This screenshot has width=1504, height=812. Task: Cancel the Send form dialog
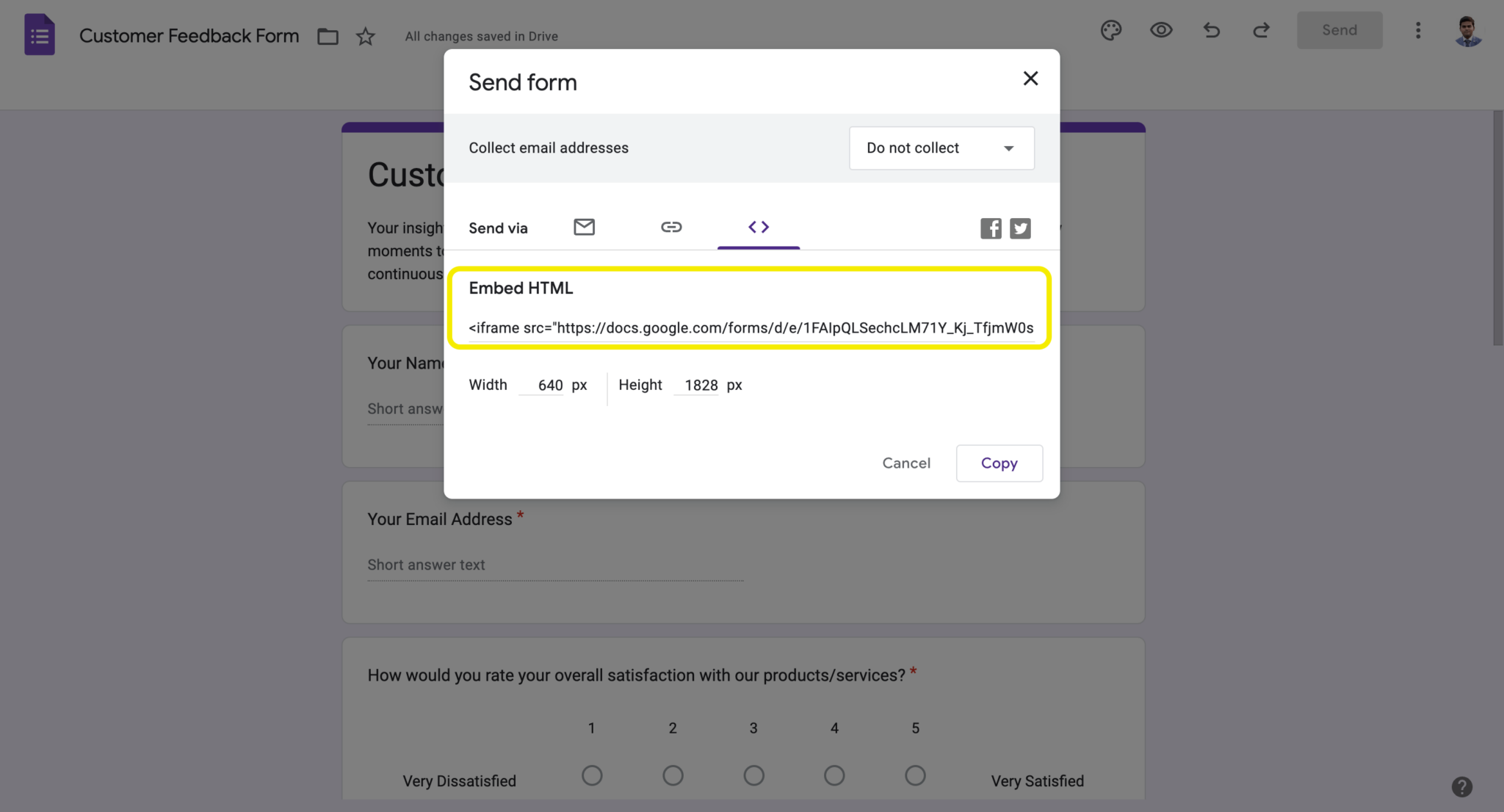click(906, 463)
